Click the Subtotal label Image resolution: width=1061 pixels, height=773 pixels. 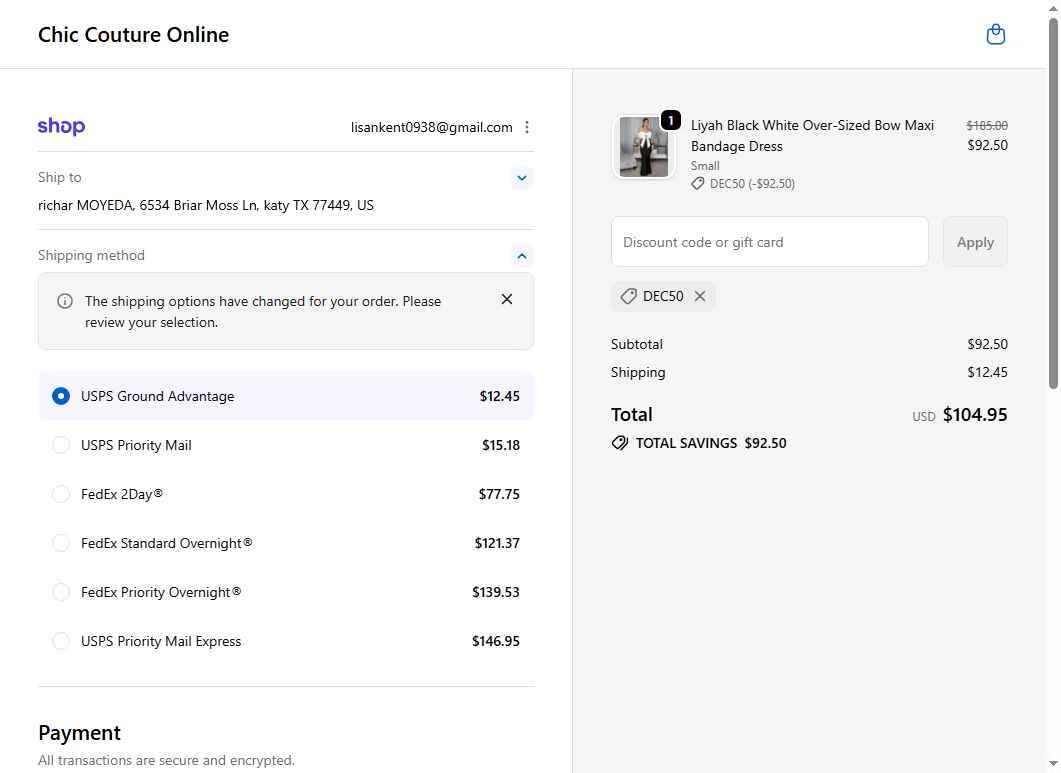coord(637,344)
